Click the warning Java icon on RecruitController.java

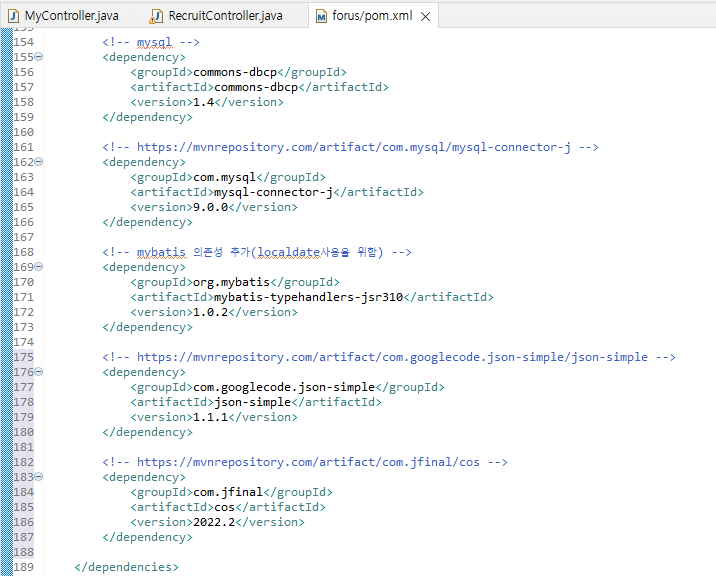pyautogui.click(x=156, y=16)
